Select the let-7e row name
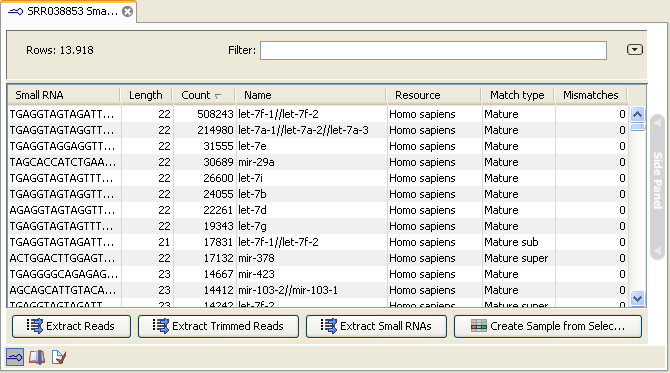Screen dimensions: 670x373 click(x=252, y=146)
